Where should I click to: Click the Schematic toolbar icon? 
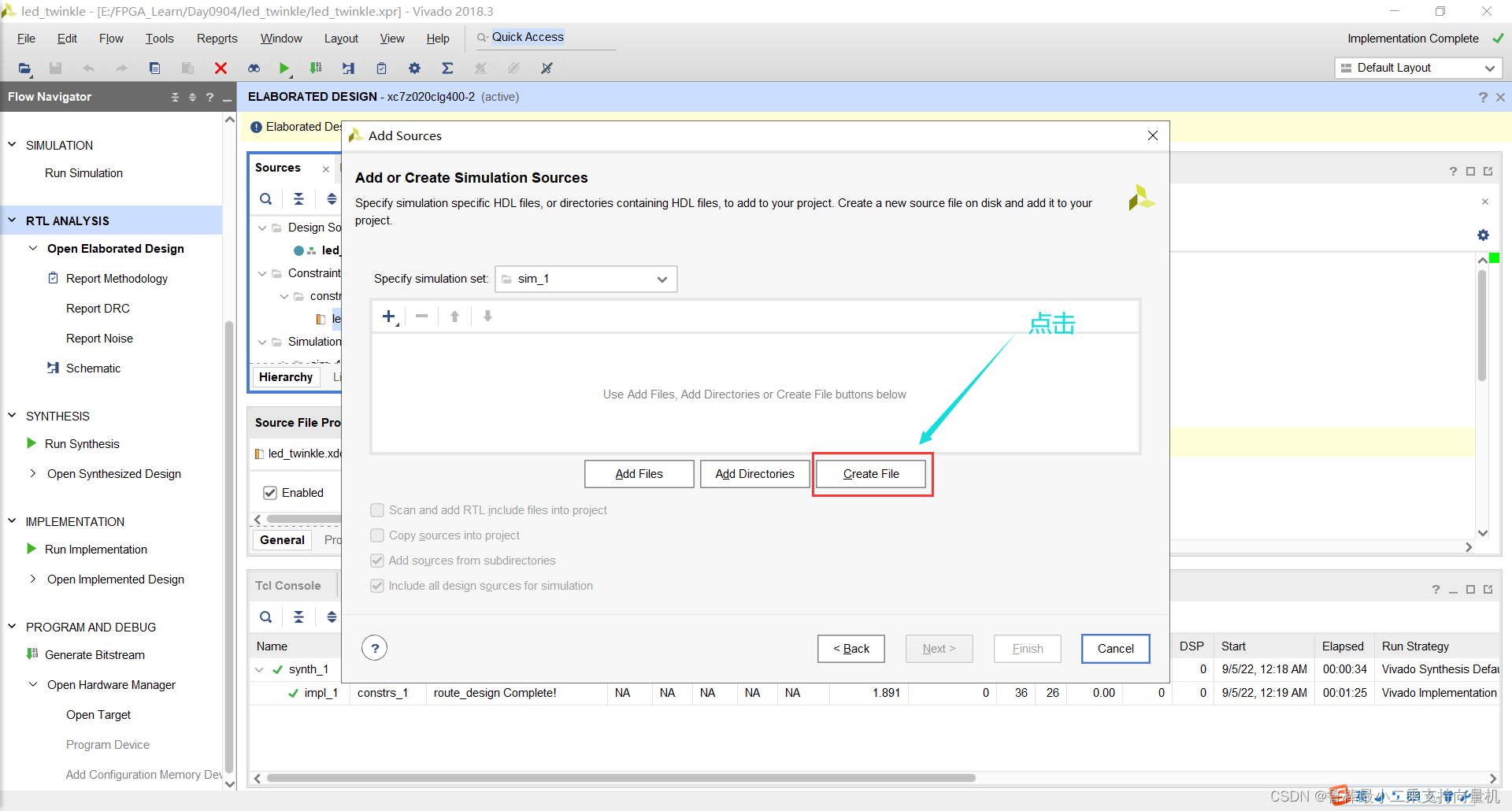(x=348, y=69)
